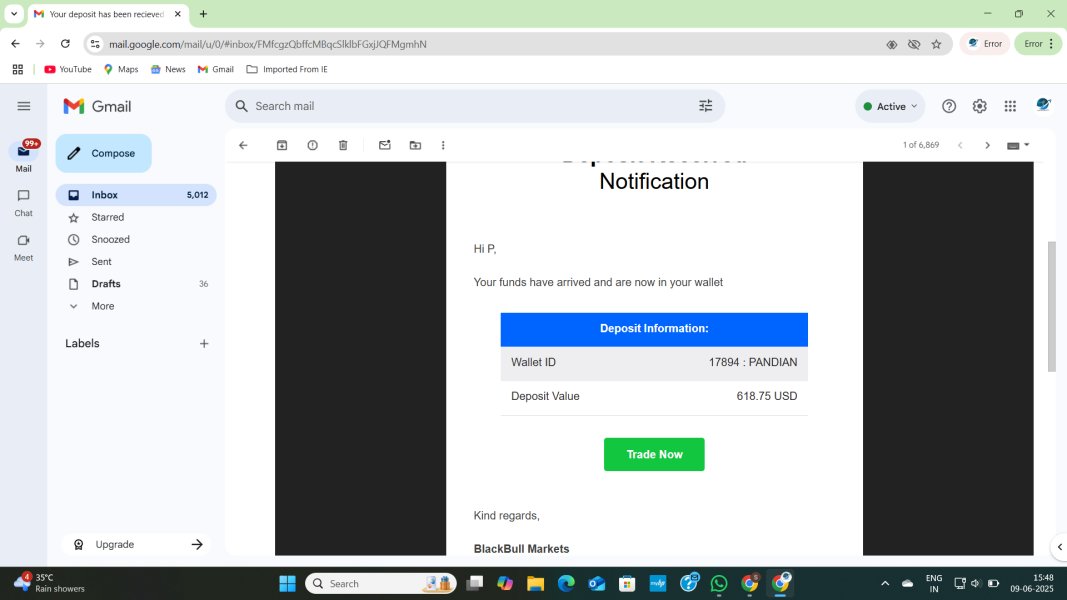Click the Windows taskbar Search box
This screenshot has height=600, width=1067.
click(x=381, y=583)
